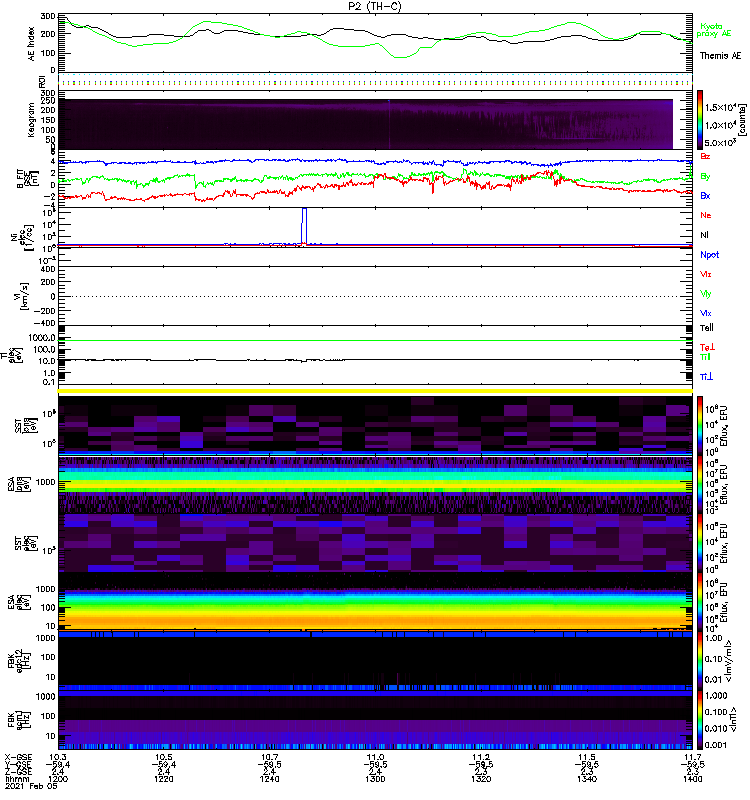Click the X-GSE value "11.0"
The height and width of the screenshot is (800, 750).
coord(375,757)
